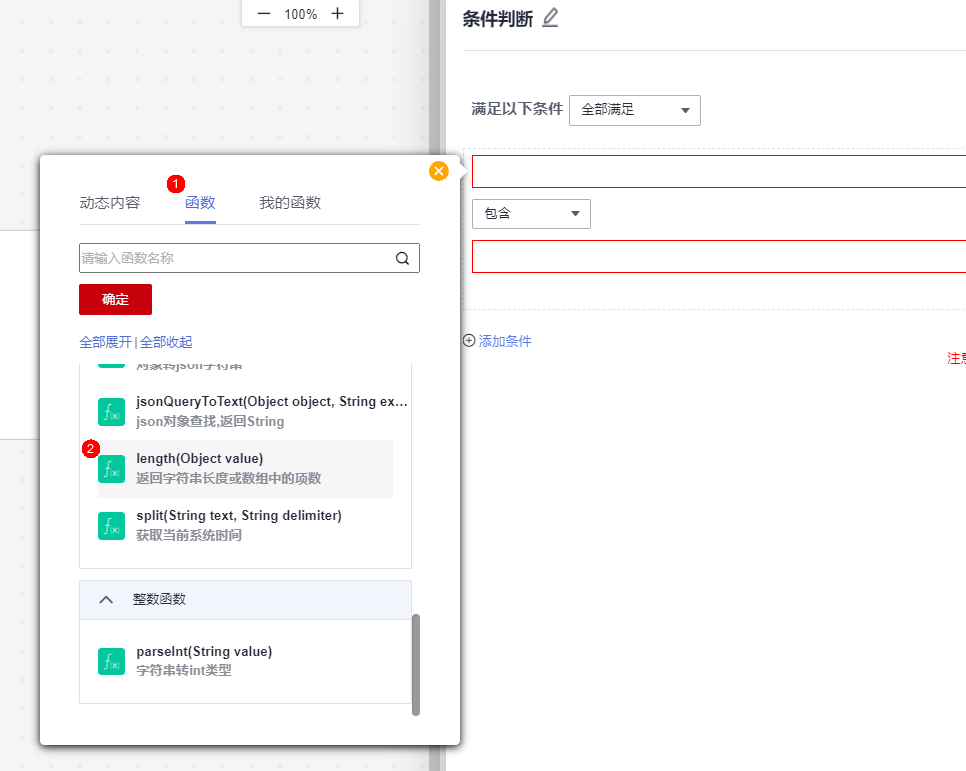
Task: Zoom in with the plus icon
Action: coord(337,14)
